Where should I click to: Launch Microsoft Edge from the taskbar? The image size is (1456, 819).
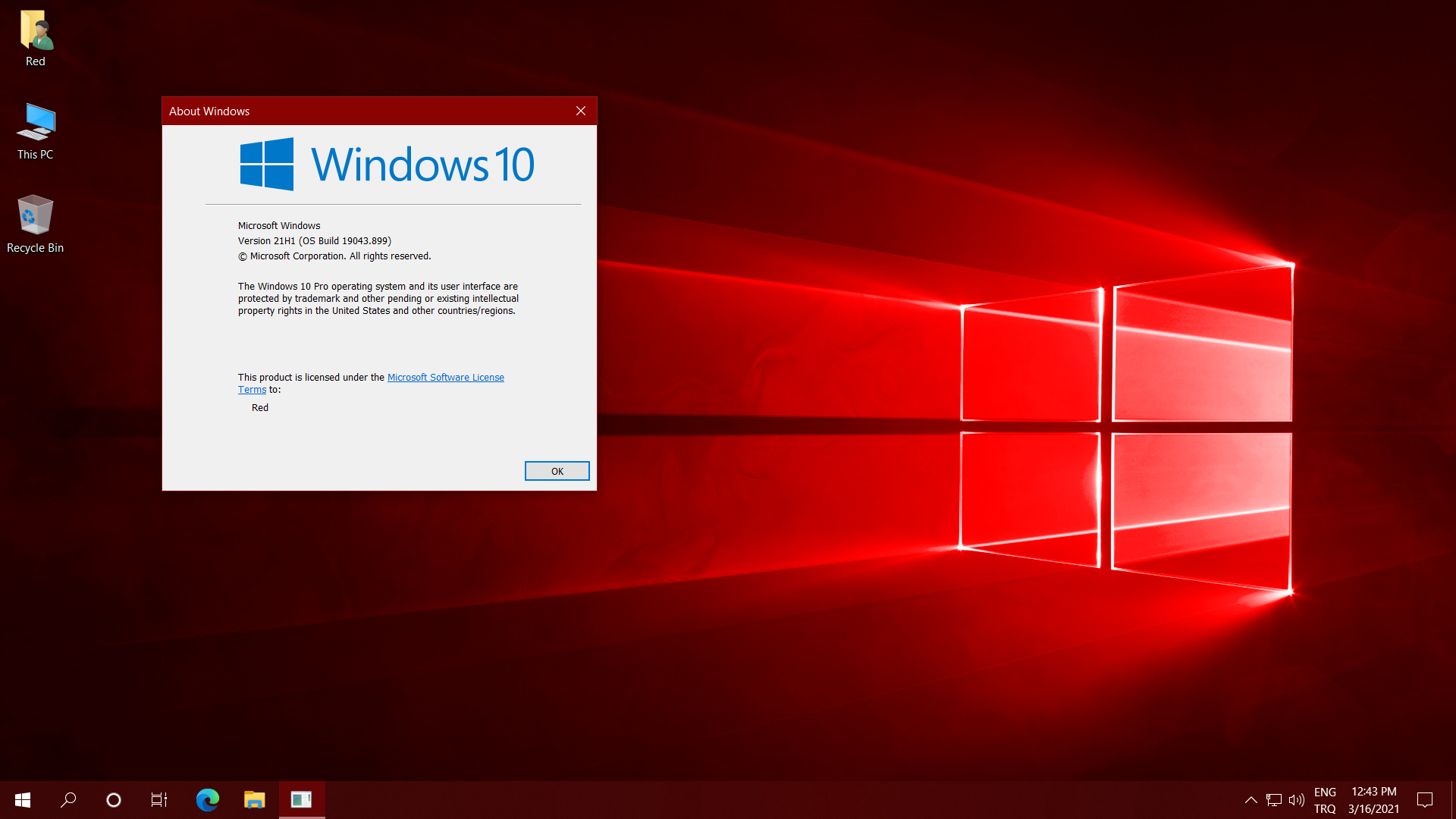pyautogui.click(x=207, y=800)
